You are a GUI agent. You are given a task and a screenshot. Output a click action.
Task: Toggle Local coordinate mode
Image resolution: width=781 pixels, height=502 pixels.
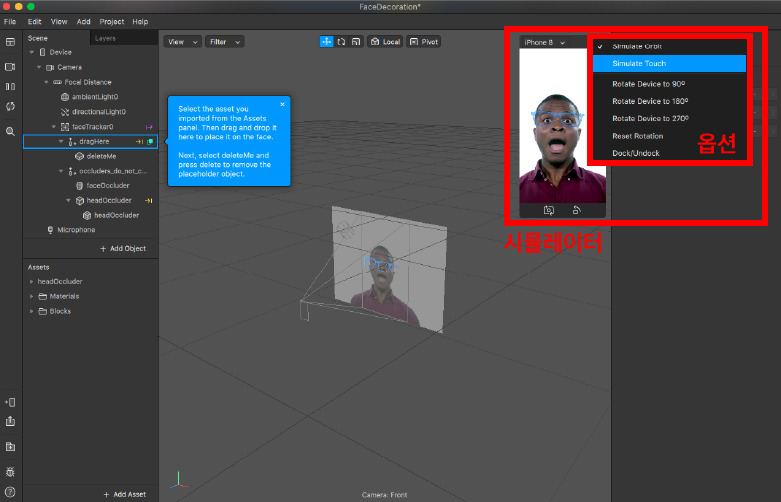coord(385,42)
